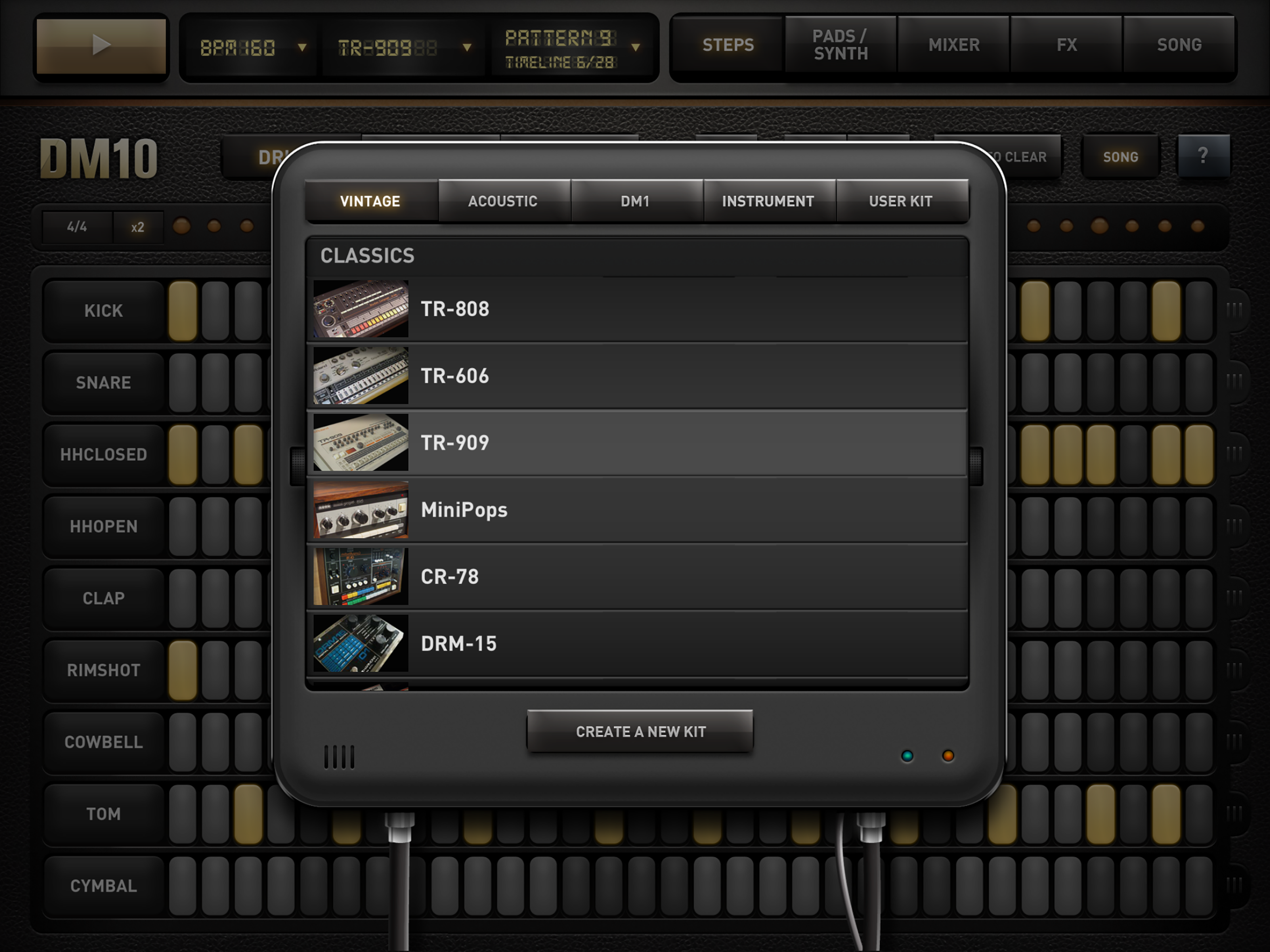1270x952 pixels.
Task: Toggle the first step of KICK row
Action: (x=183, y=311)
